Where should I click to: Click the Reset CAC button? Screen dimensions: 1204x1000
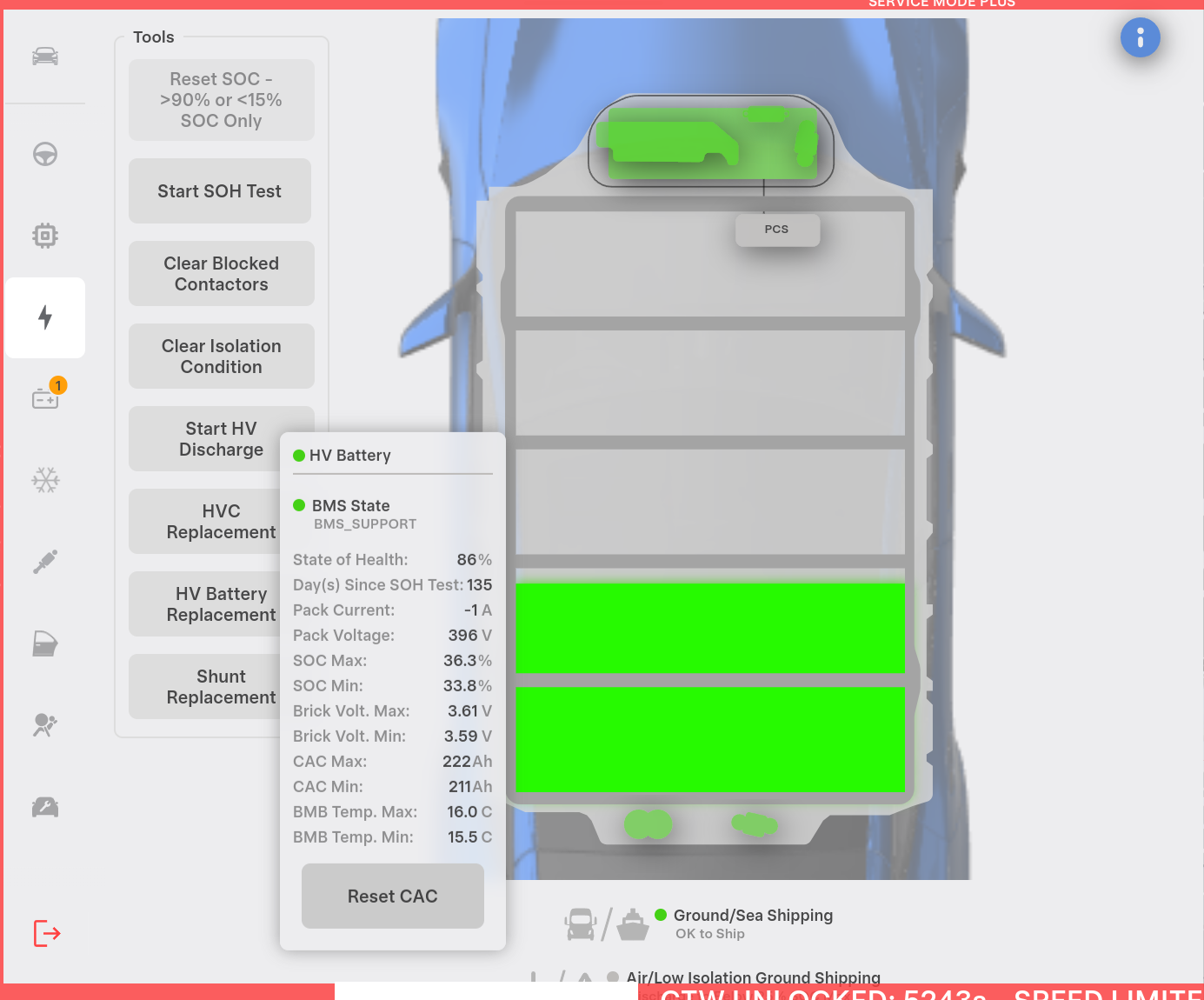point(392,896)
